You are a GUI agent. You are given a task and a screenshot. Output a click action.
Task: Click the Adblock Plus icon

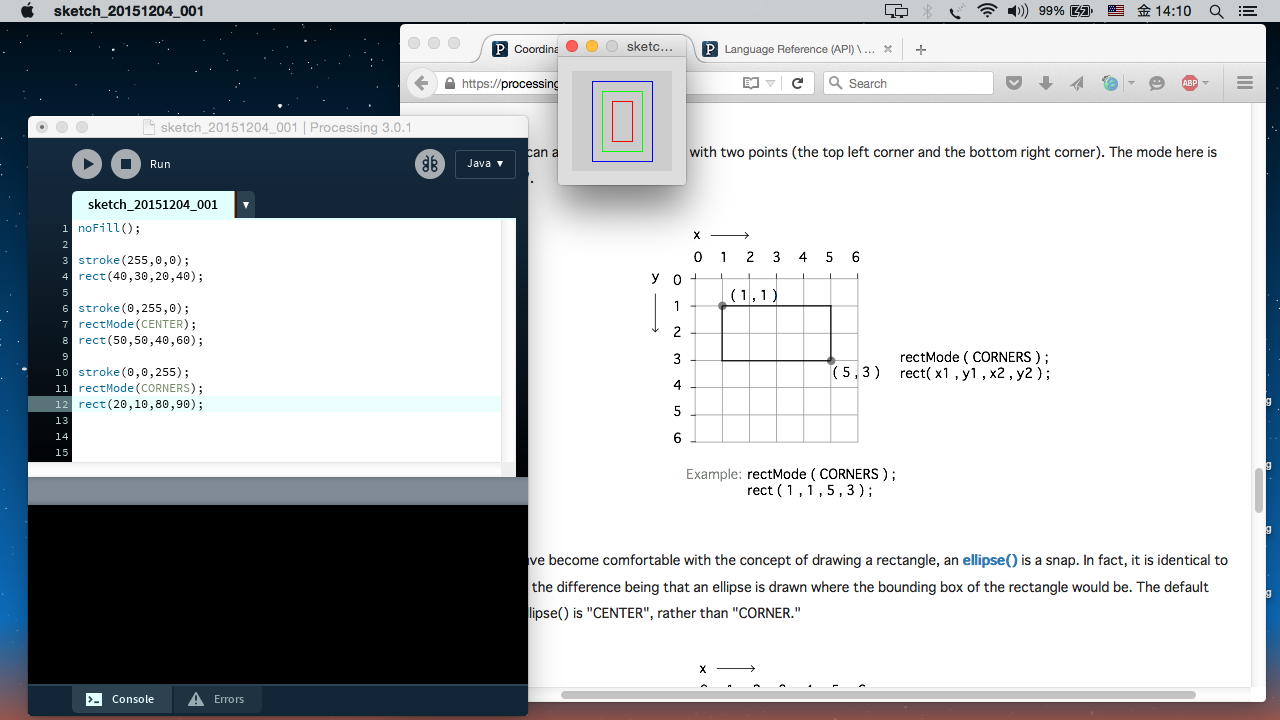pyautogui.click(x=1189, y=83)
